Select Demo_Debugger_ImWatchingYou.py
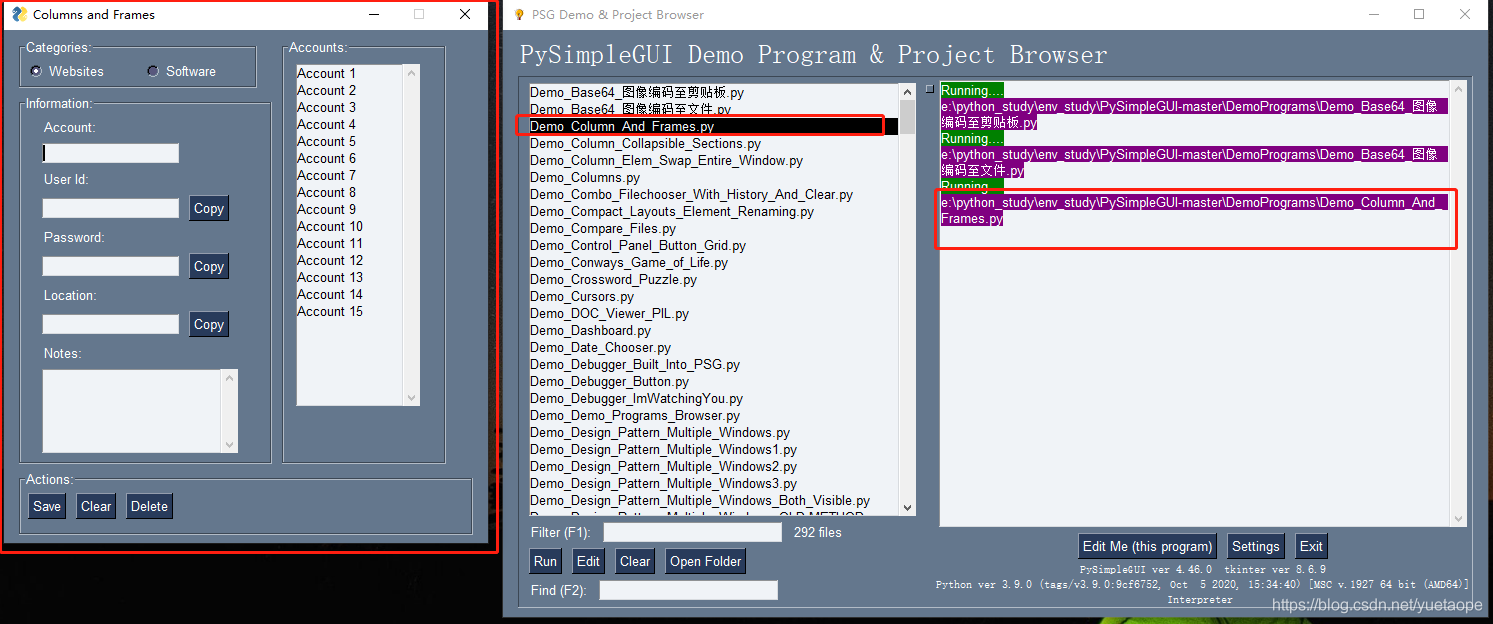 coord(713,398)
